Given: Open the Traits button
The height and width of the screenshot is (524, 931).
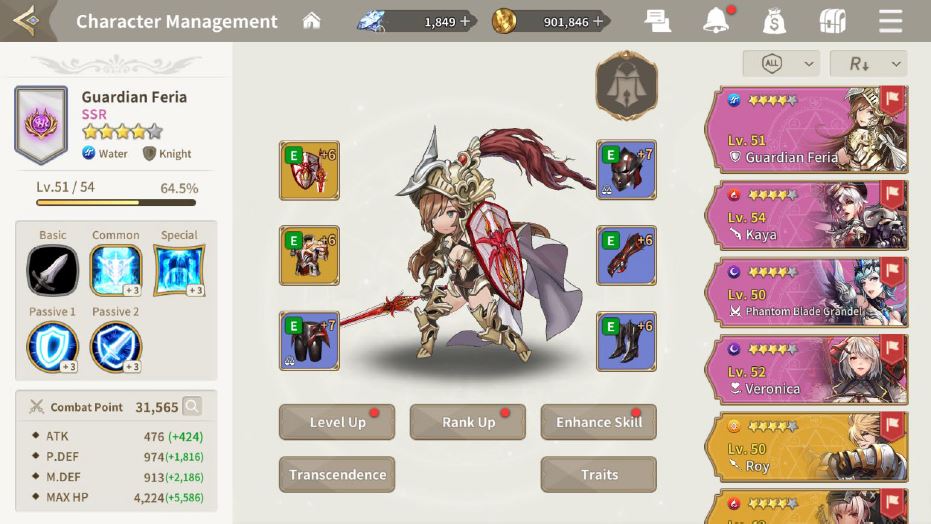Looking at the screenshot, I should pos(598,474).
